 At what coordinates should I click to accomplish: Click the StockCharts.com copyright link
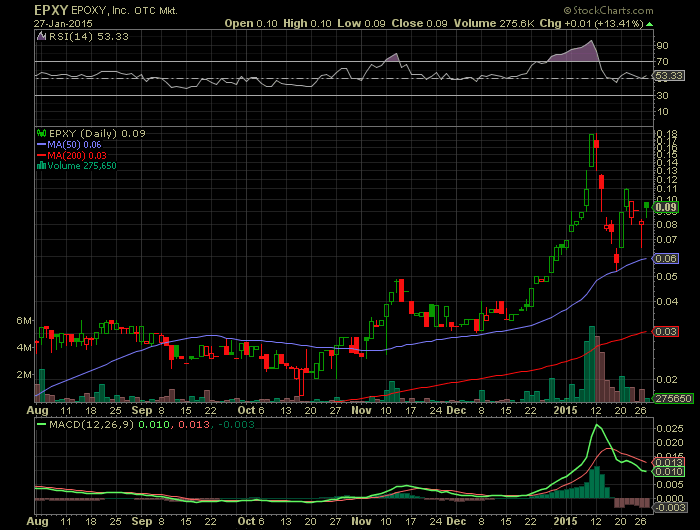608,10
